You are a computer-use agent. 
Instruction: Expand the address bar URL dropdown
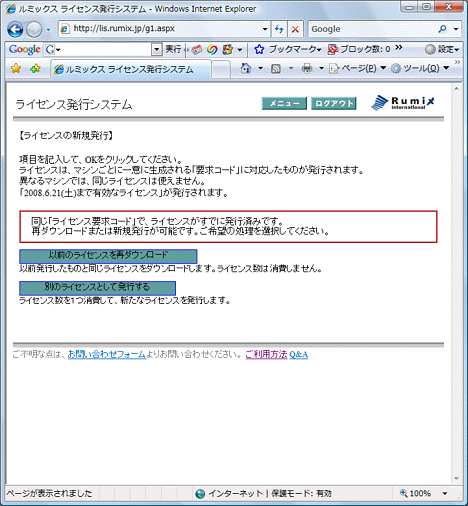tap(265, 29)
